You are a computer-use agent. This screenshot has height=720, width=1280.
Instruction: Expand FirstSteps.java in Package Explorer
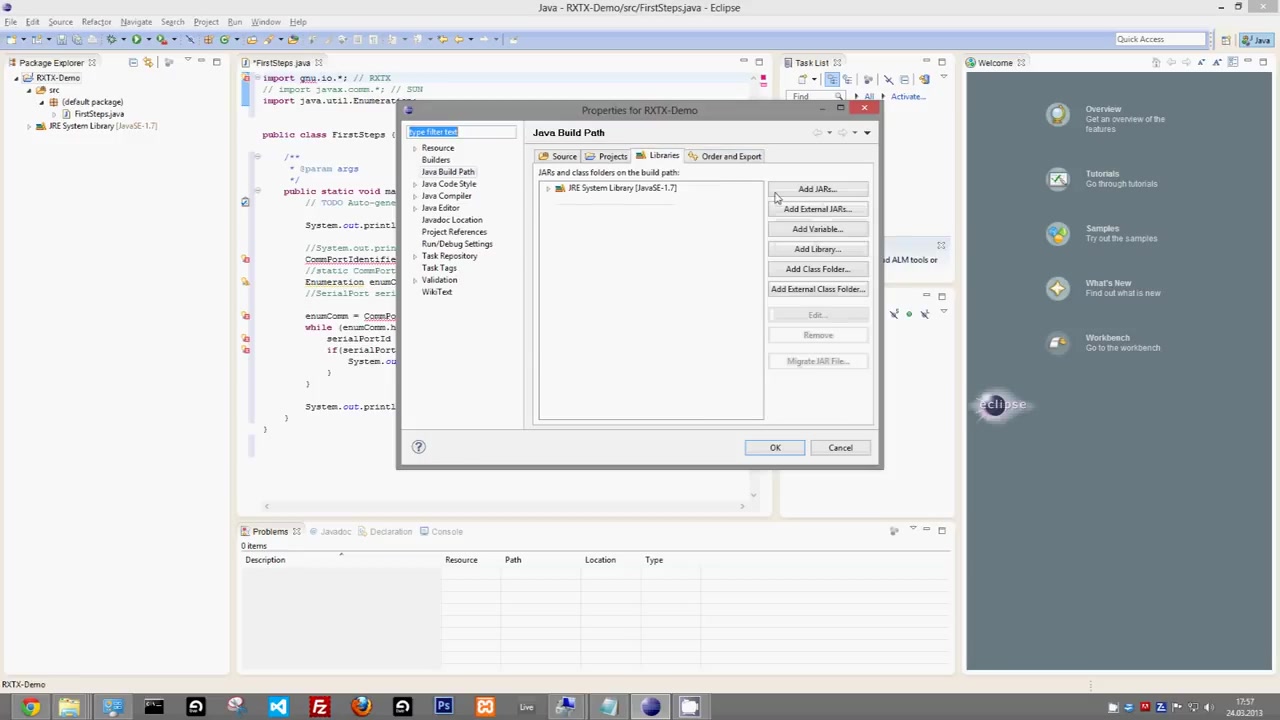53,114
